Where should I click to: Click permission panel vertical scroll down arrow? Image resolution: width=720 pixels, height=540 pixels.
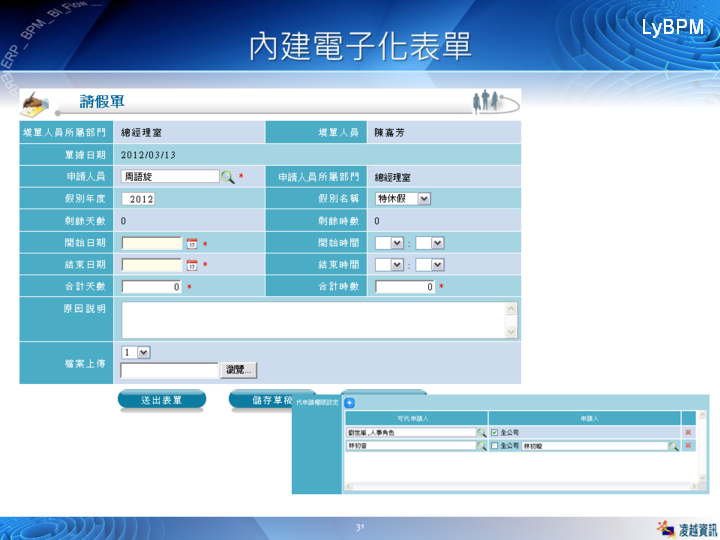tap(703, 478)
